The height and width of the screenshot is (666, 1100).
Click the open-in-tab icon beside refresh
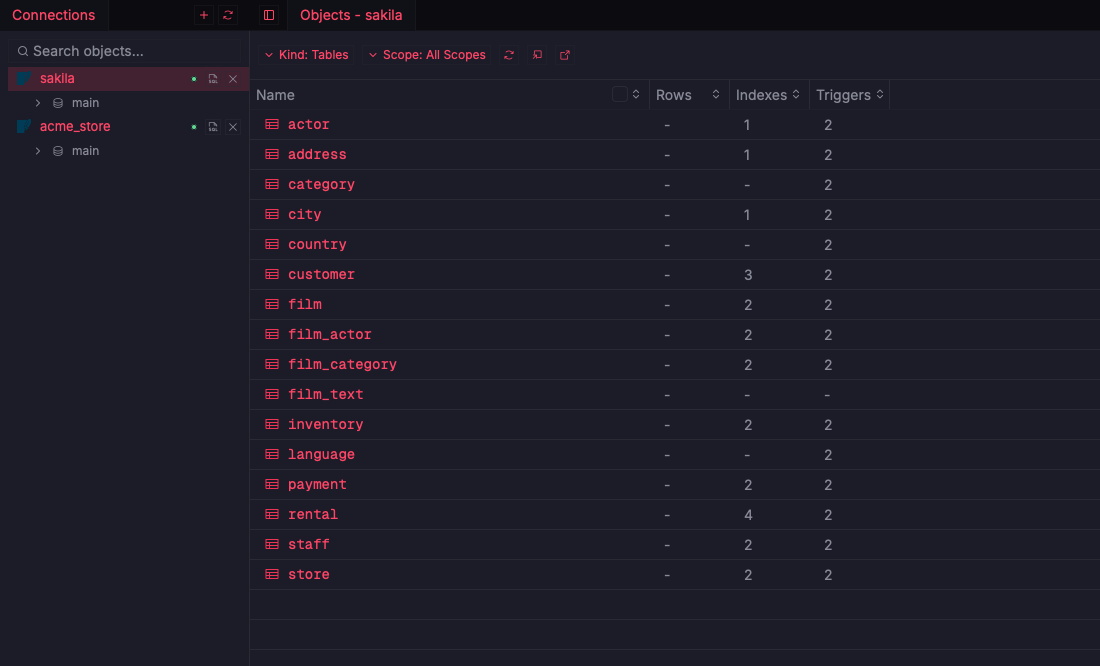pos(537,55)
